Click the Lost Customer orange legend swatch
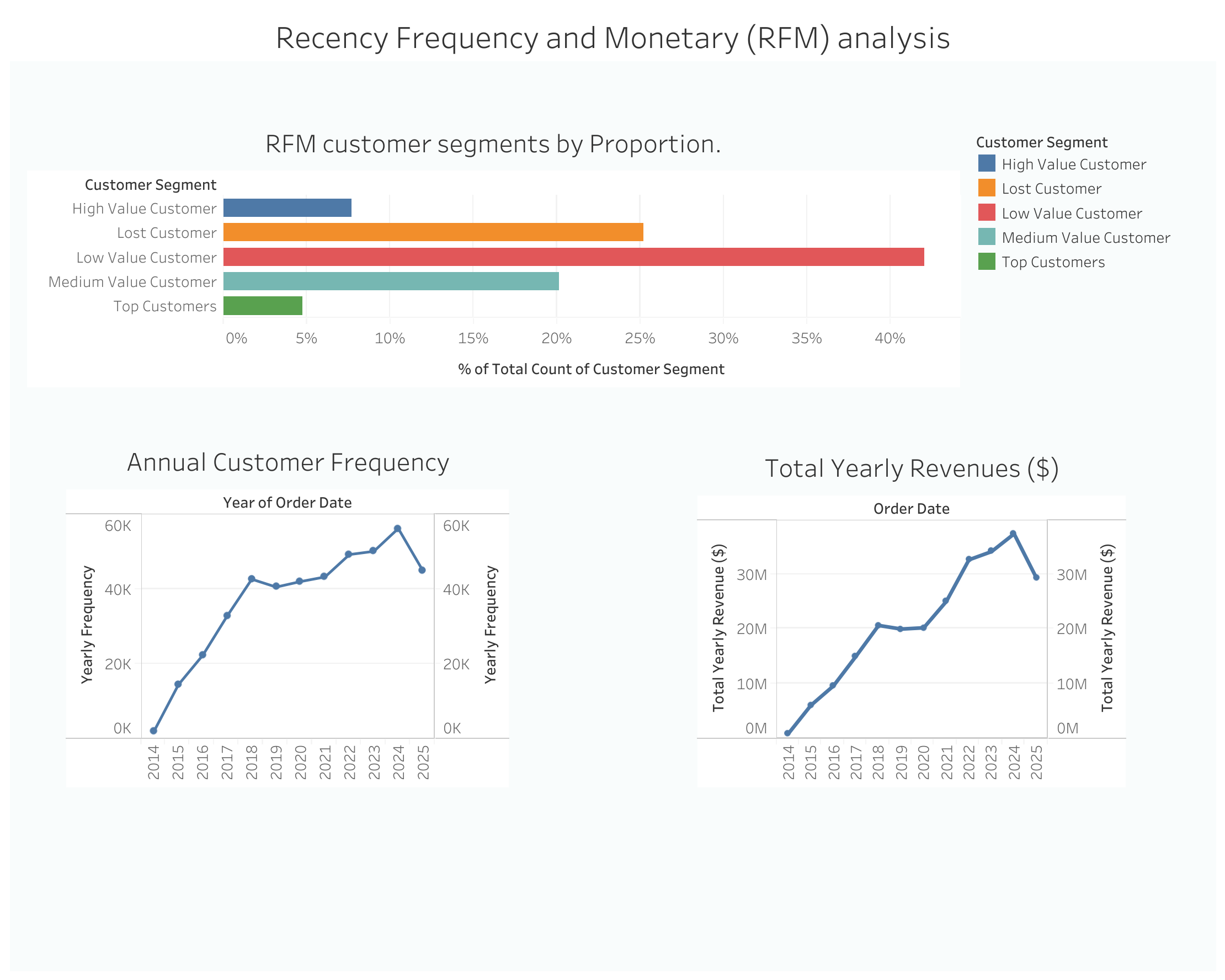The height and width of the screenshot is (980, 1225). [x=987, y=188]
